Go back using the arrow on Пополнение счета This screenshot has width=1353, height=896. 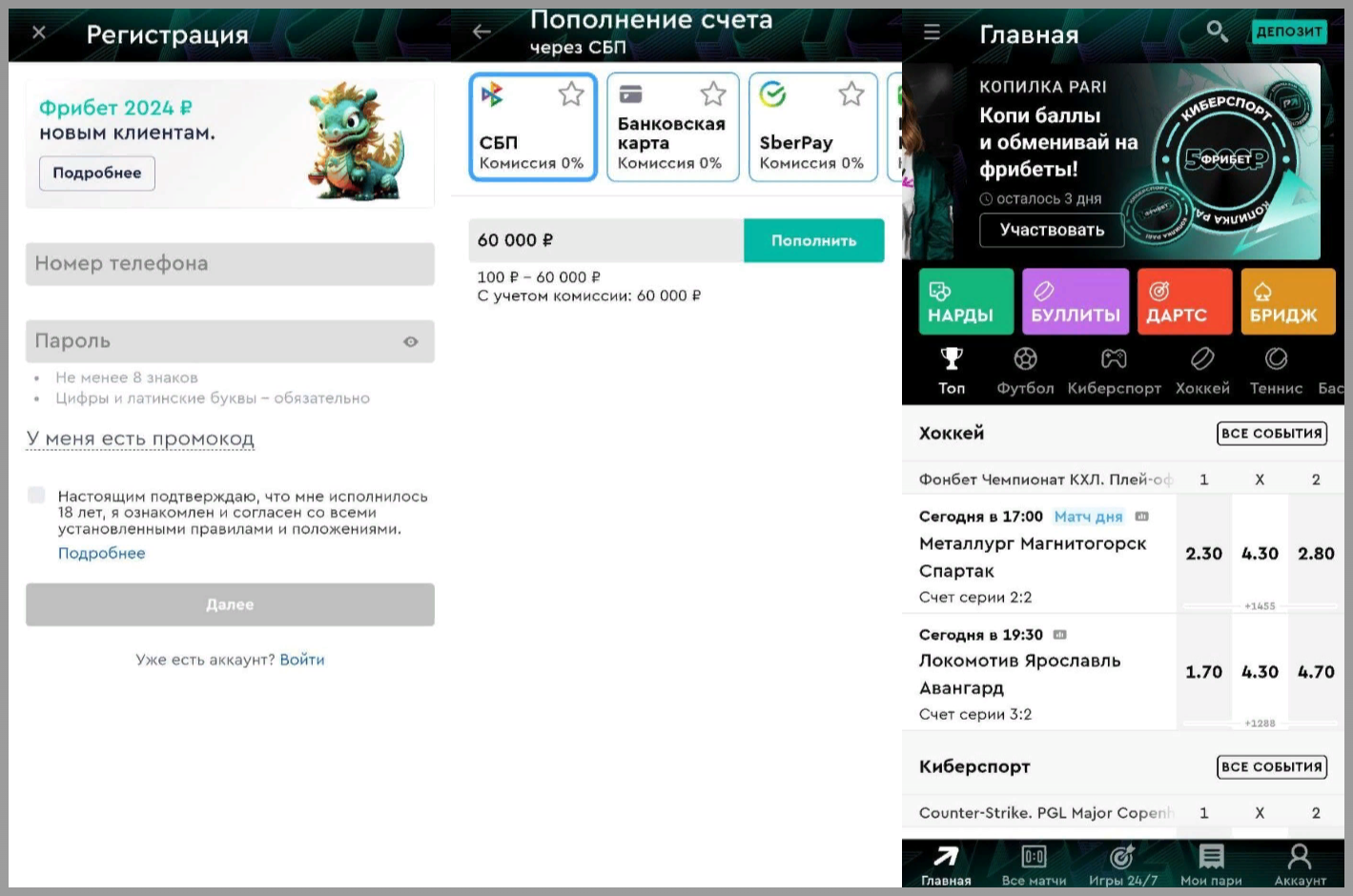pos(482,32)
